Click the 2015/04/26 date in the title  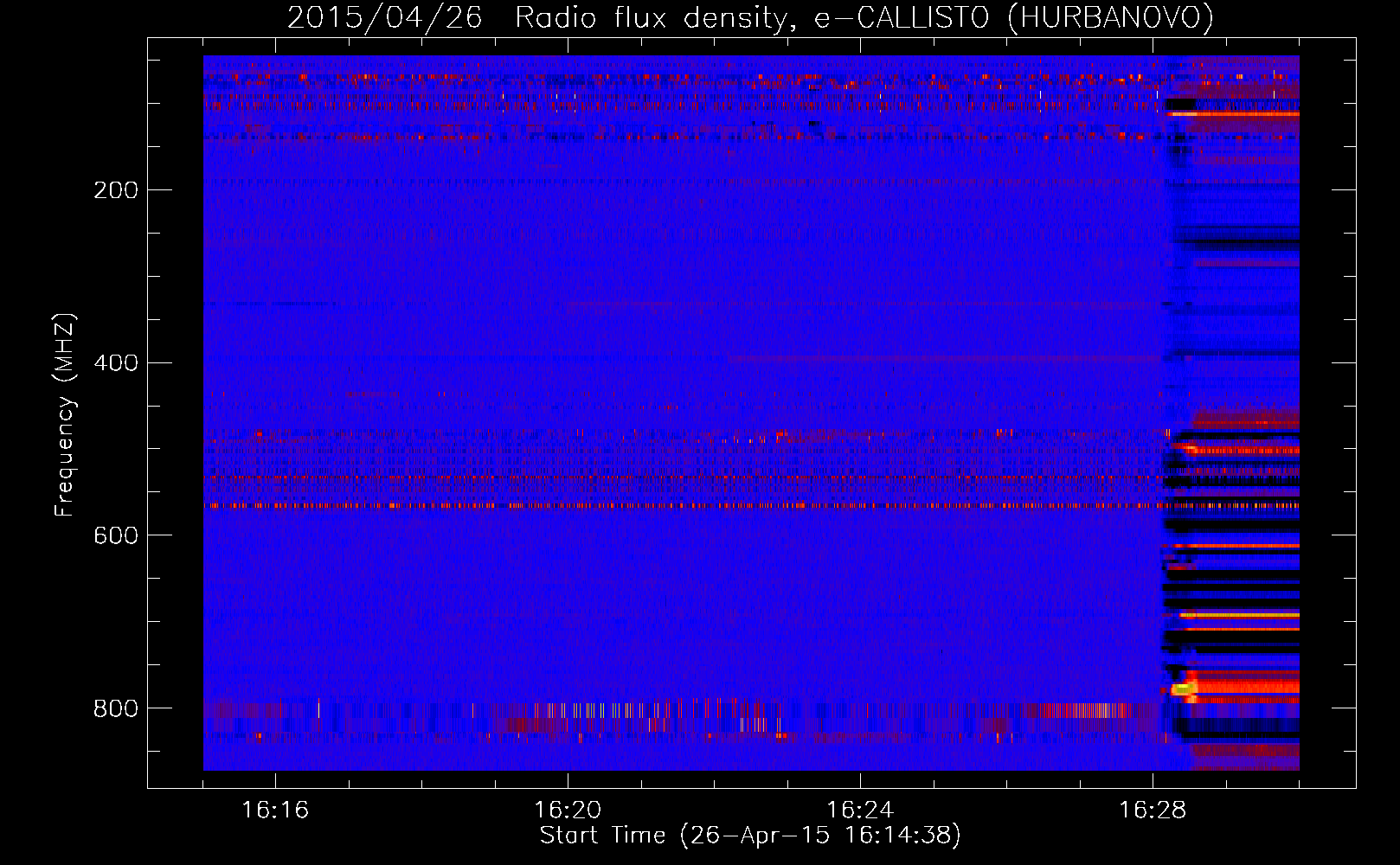pyautogui.click(x=384, y=18)
